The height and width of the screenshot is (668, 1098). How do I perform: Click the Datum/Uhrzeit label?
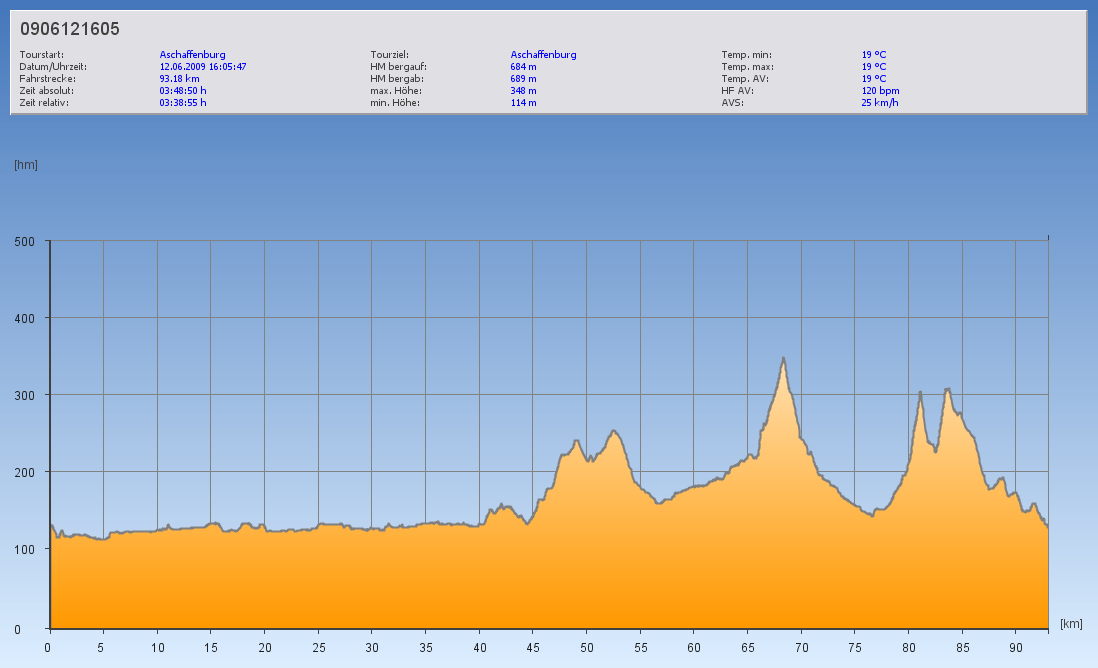tap(48, 67)
